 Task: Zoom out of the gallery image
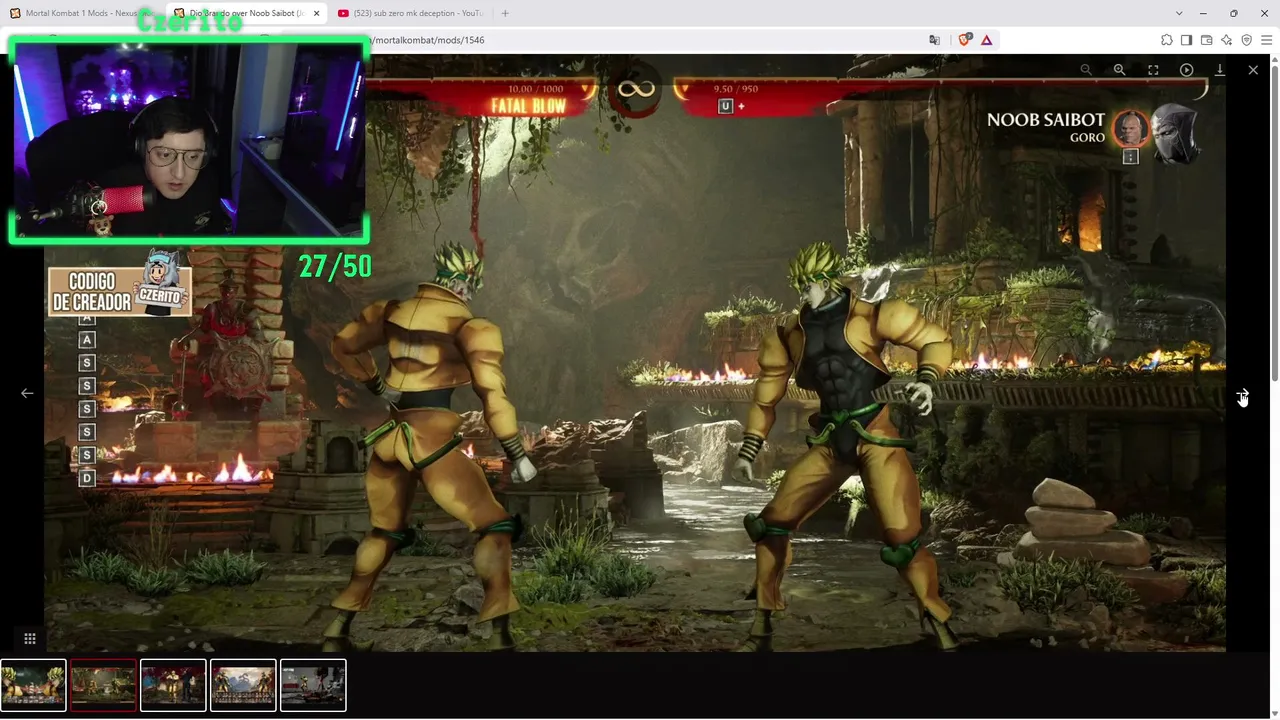click(1086, 70)
